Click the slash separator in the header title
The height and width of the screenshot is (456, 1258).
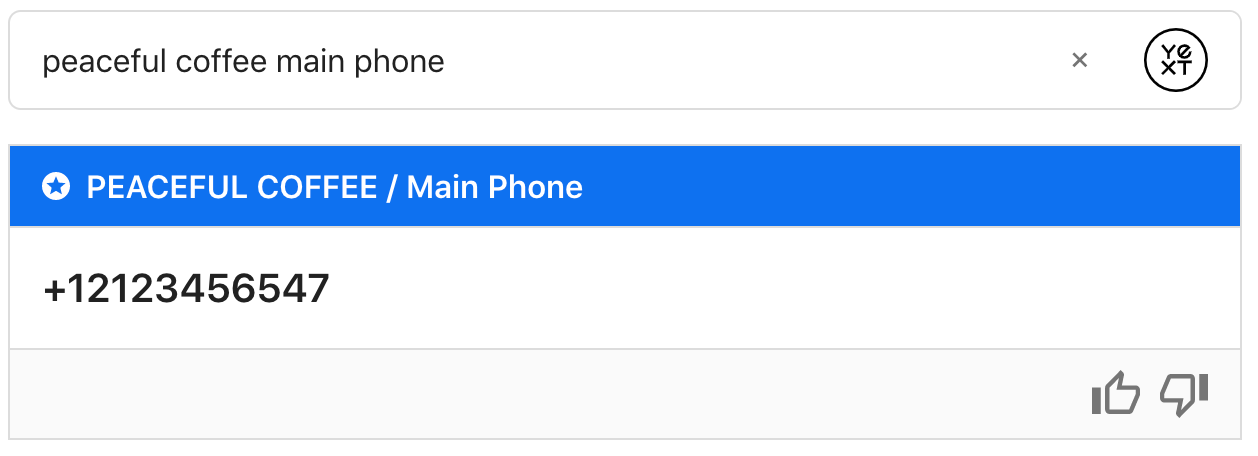392,187
